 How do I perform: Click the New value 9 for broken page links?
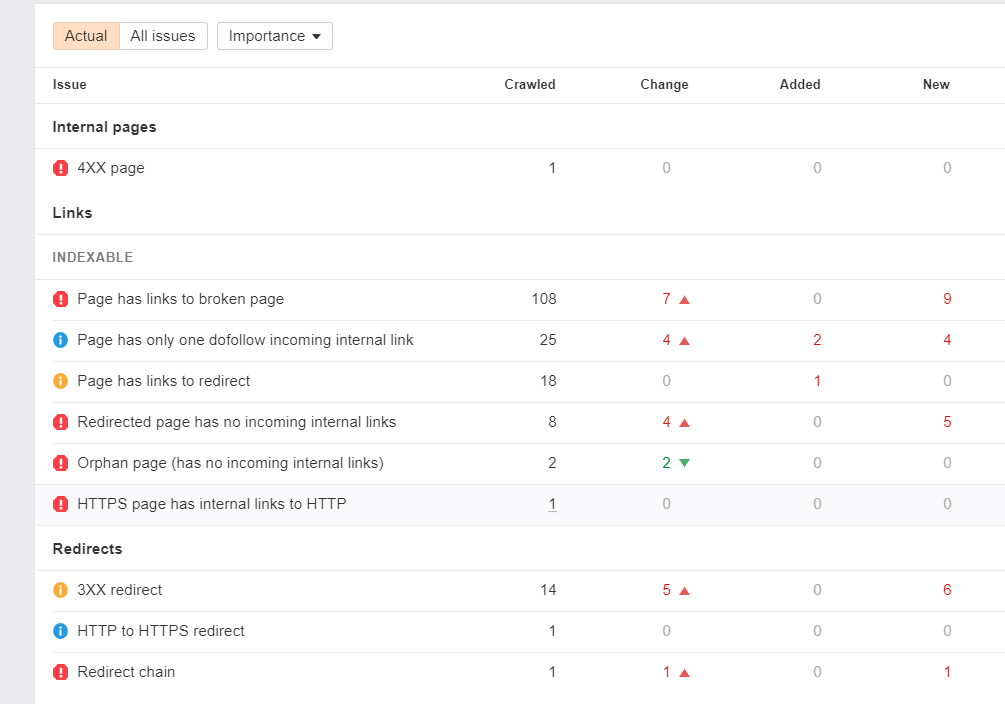point(947,299)
